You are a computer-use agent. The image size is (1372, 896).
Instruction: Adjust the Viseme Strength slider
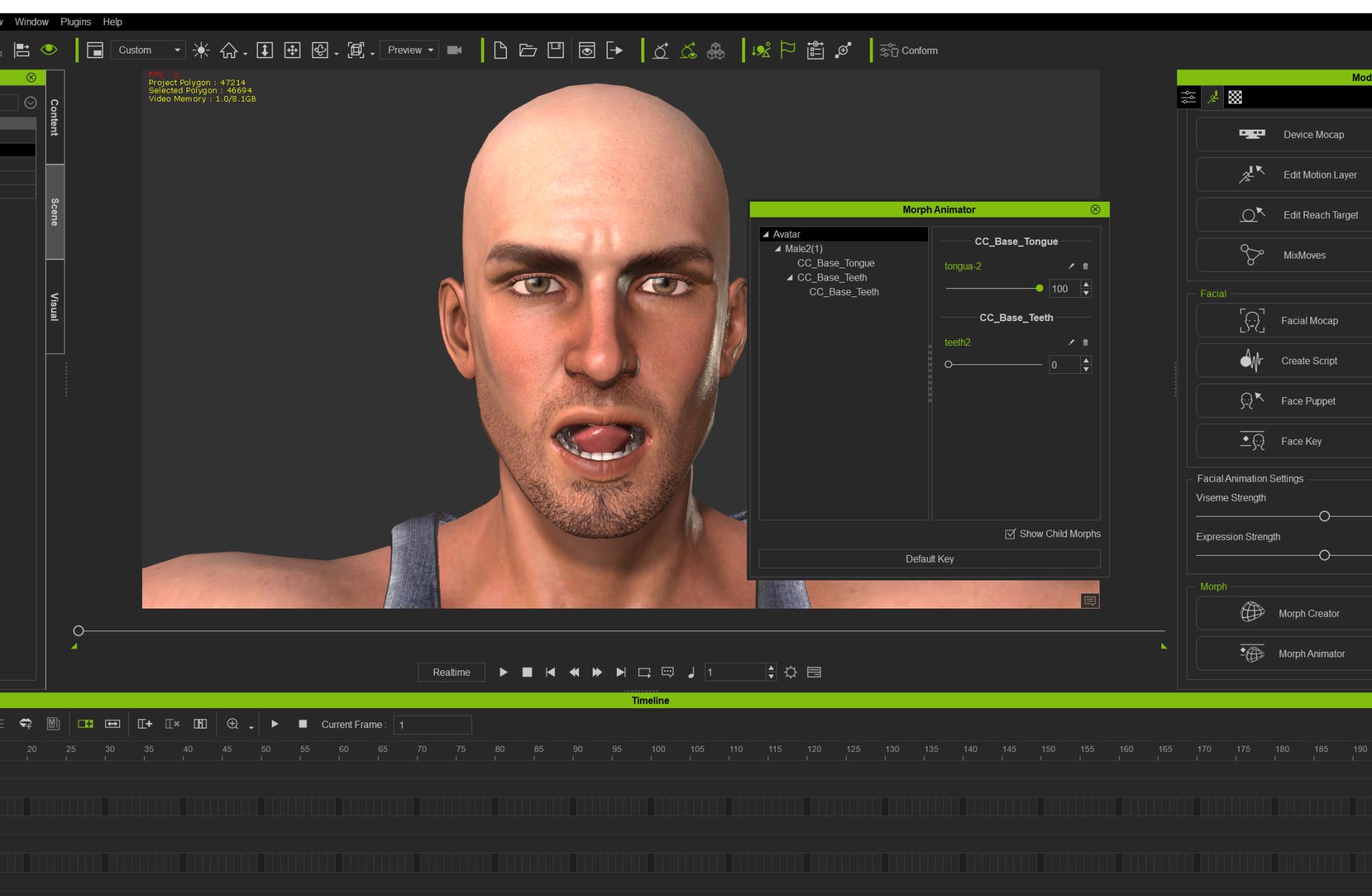pyautogui.click(x=1324, y=517)
